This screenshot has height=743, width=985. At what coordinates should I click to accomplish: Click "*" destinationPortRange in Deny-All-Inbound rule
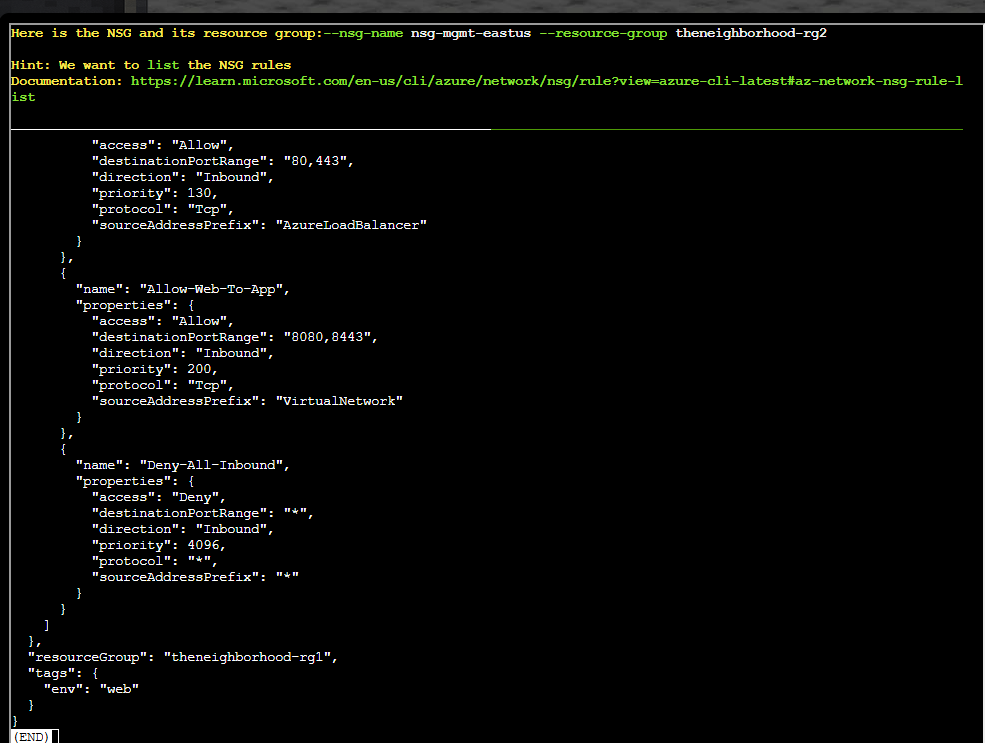(x=295, y=513)
